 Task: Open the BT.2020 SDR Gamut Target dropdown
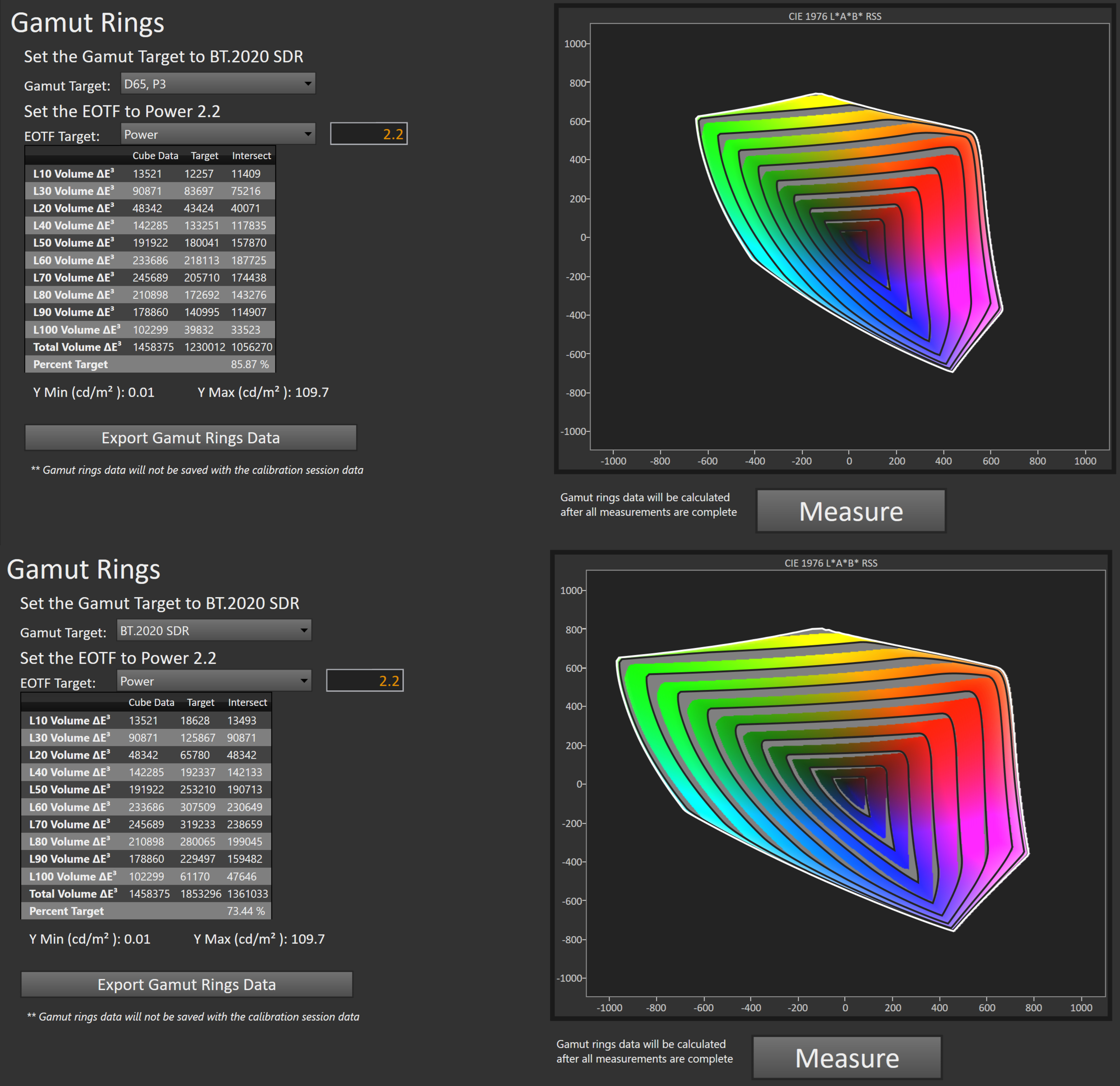(x=214, y=631)
